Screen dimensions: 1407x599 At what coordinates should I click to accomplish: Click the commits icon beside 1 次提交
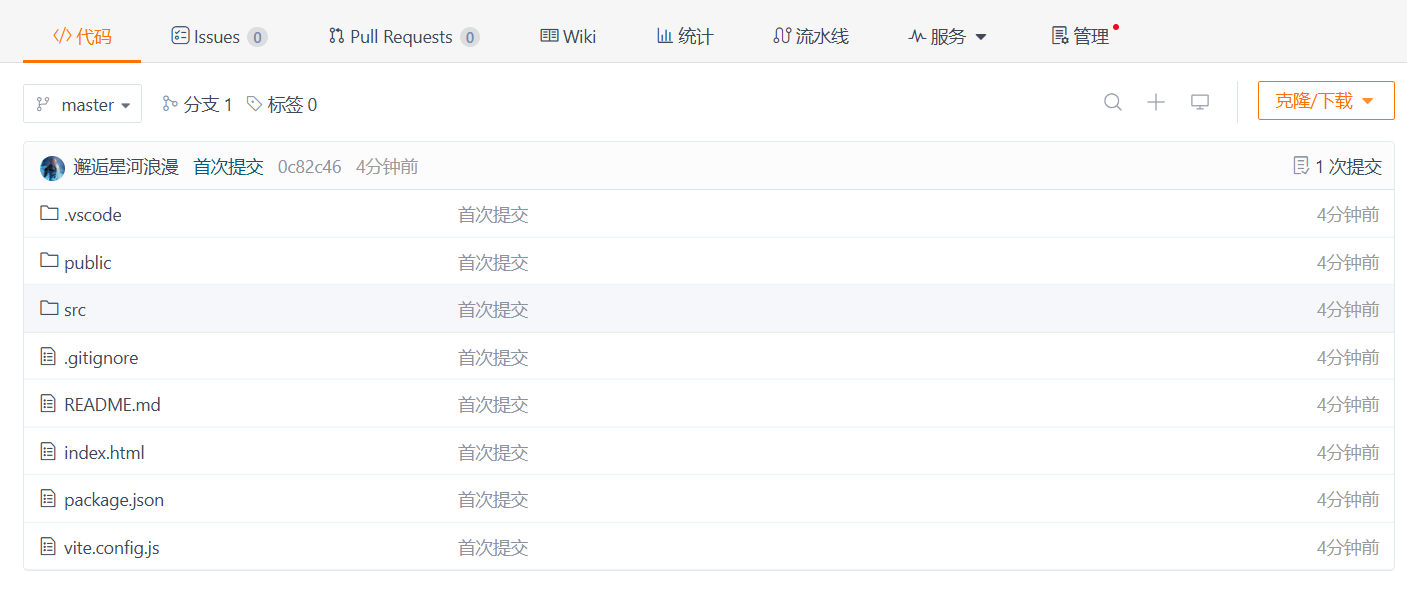tap(1301, 166)
